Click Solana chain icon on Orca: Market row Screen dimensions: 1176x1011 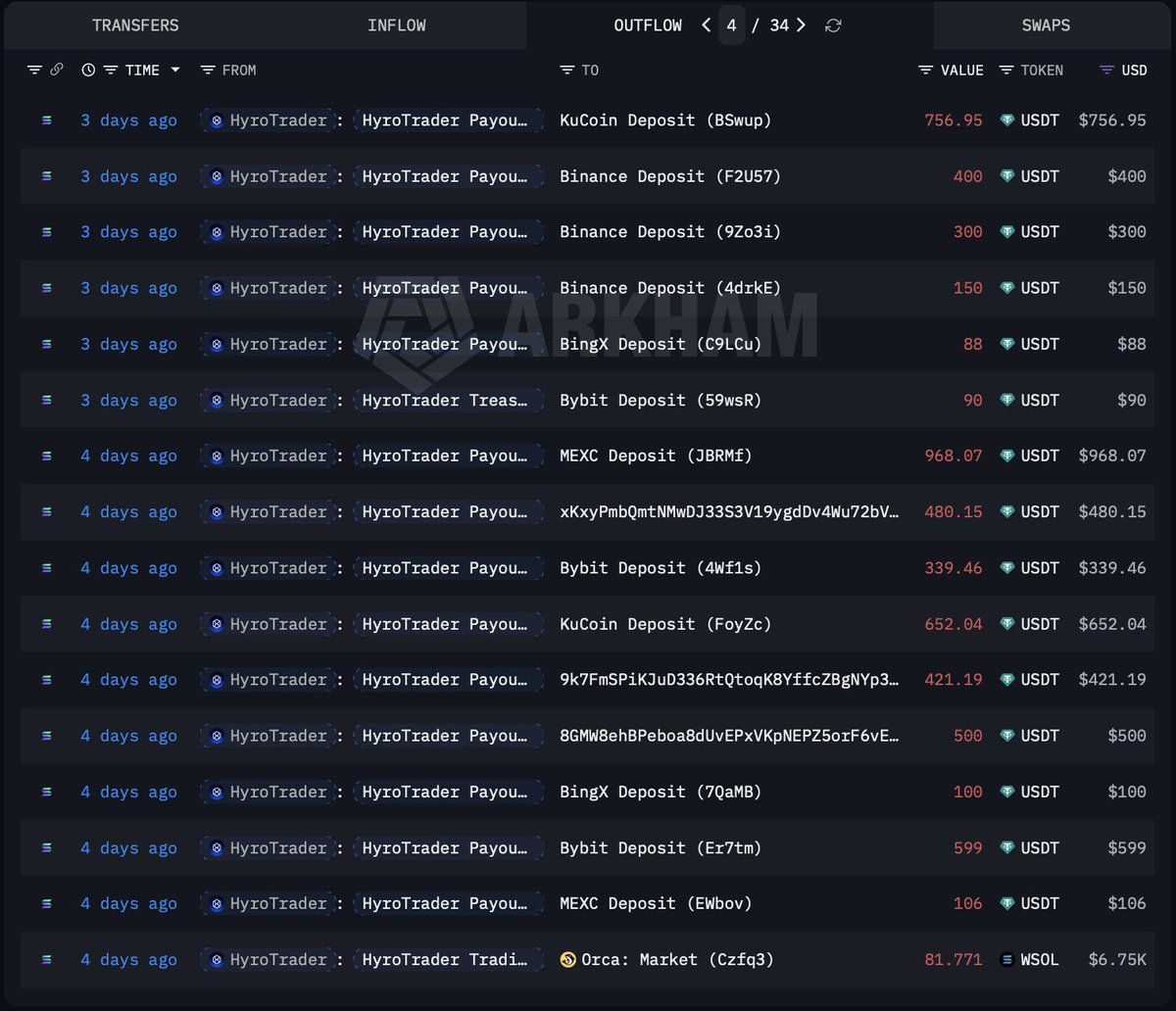pos(46,959)
